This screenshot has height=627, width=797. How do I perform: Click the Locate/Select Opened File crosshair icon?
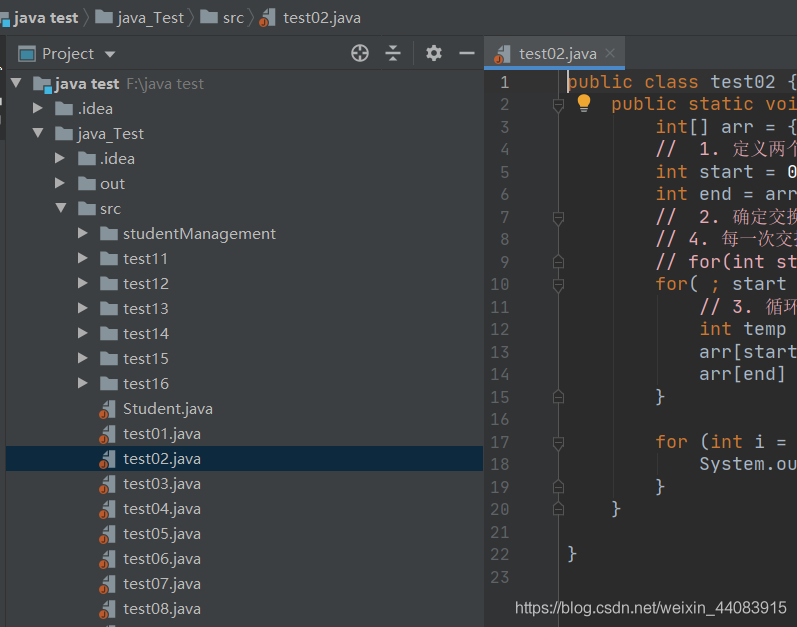coord(360,53)
